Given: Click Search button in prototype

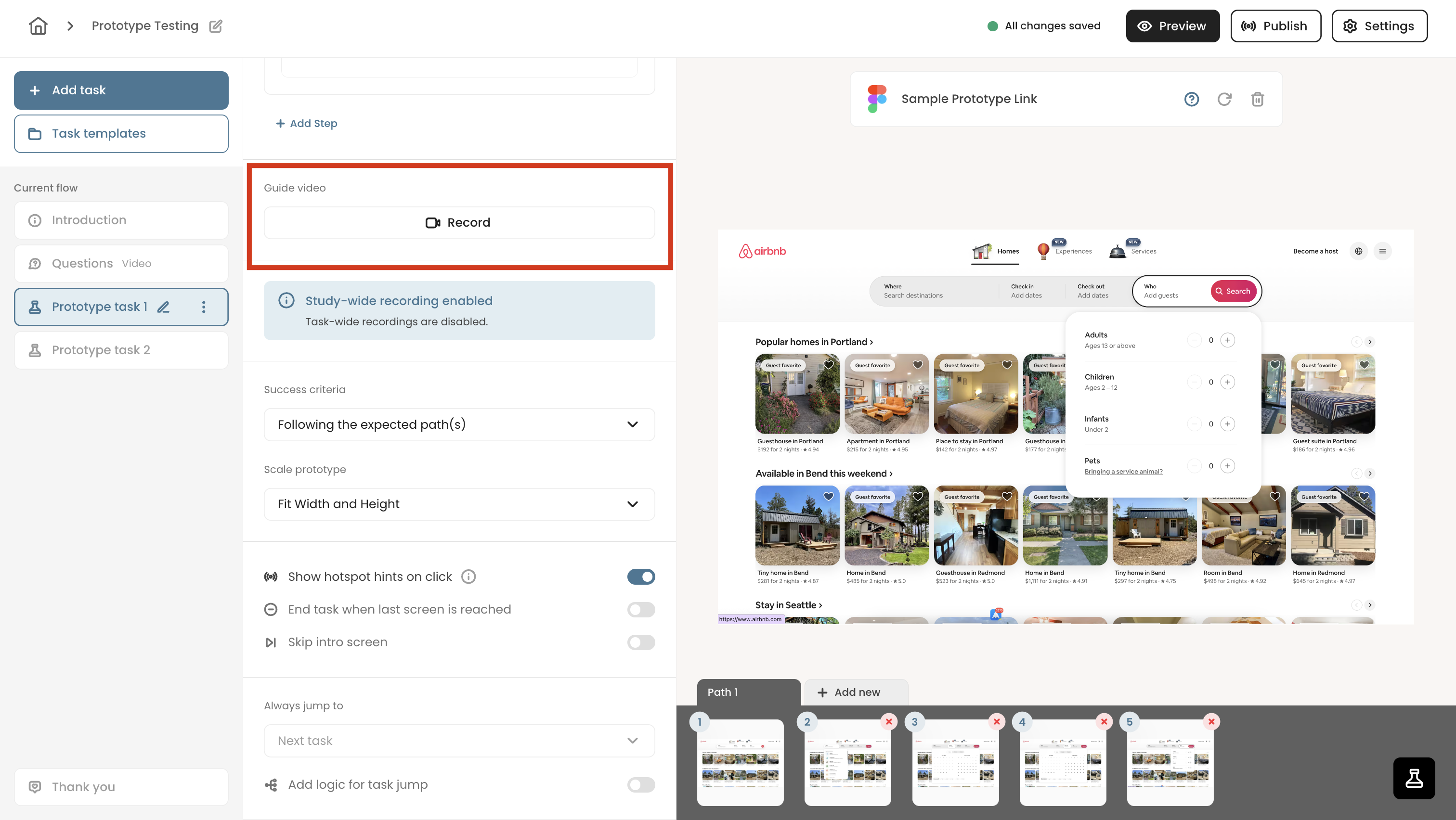Looking at the screenshot, I should point(1233,291).
